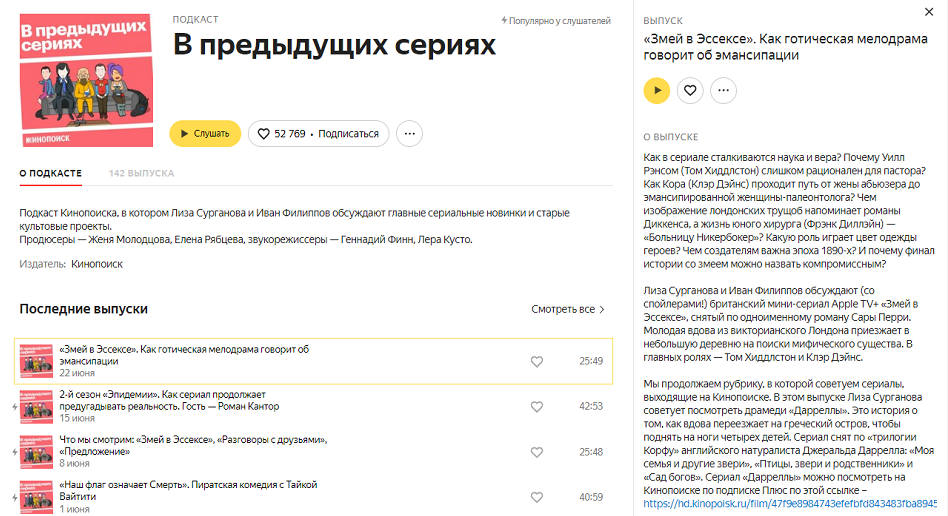
Task: Switch to the 142 выпуска tab
Action: pos(141,174)
